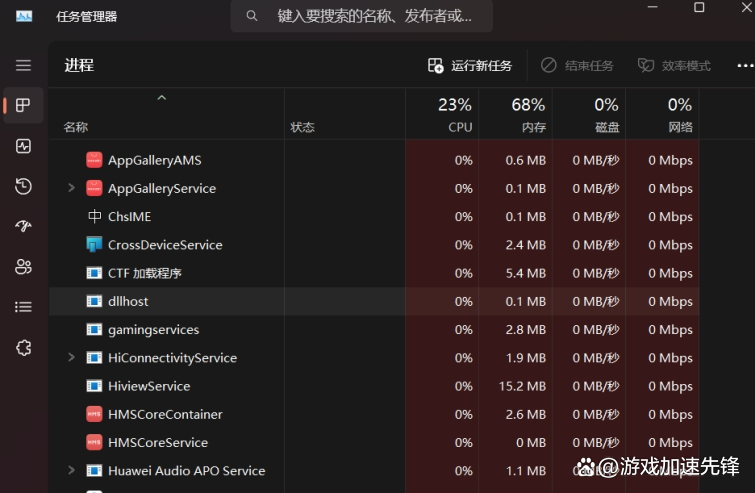755x493 pixels.
Task: Click the gamingservices process icon
Action: tap(94, 329)
